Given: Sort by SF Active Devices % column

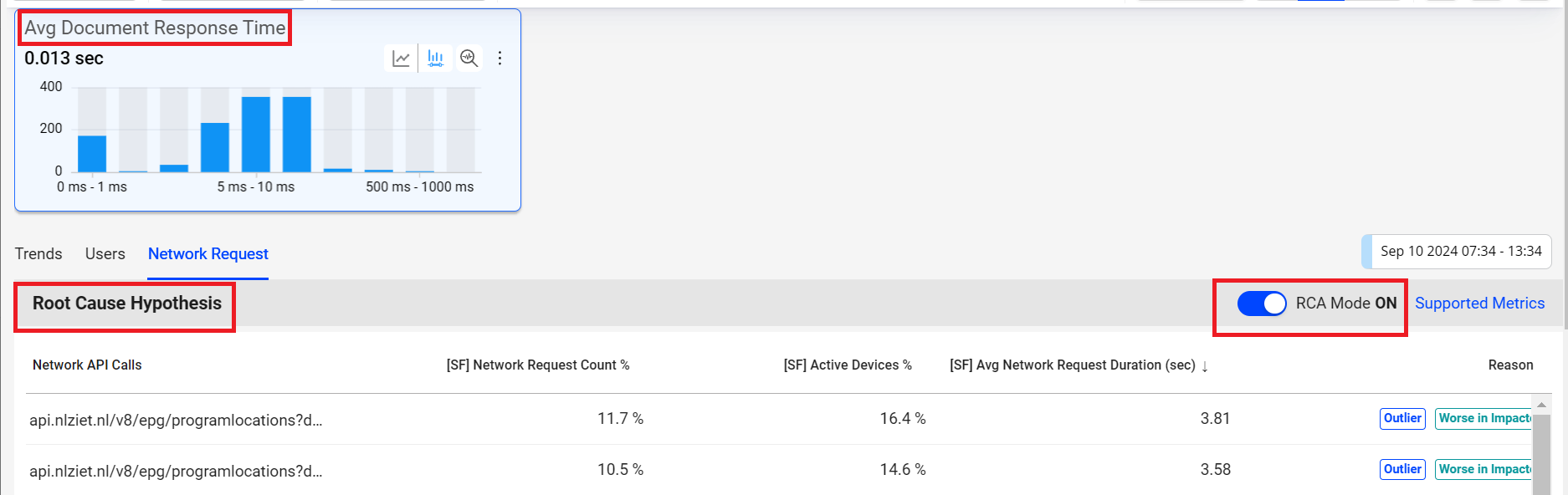Looking at the screenshot, I should pos(847,365).
